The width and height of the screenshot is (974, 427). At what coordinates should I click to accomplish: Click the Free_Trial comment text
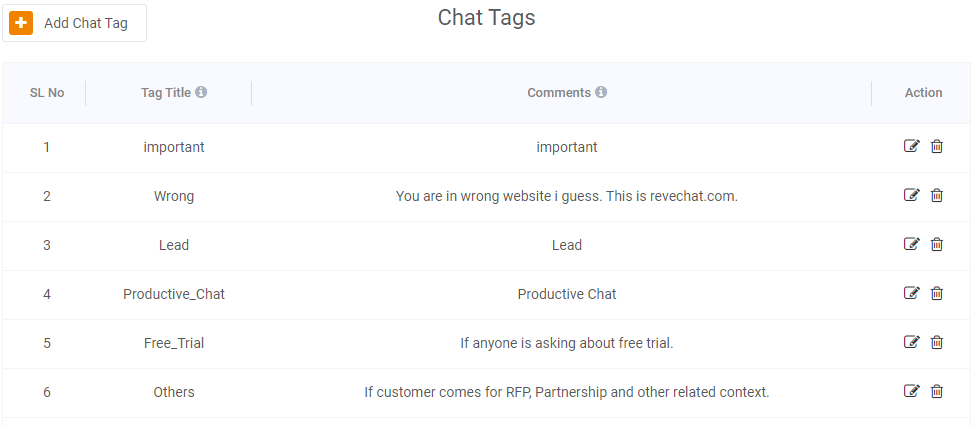567,343
